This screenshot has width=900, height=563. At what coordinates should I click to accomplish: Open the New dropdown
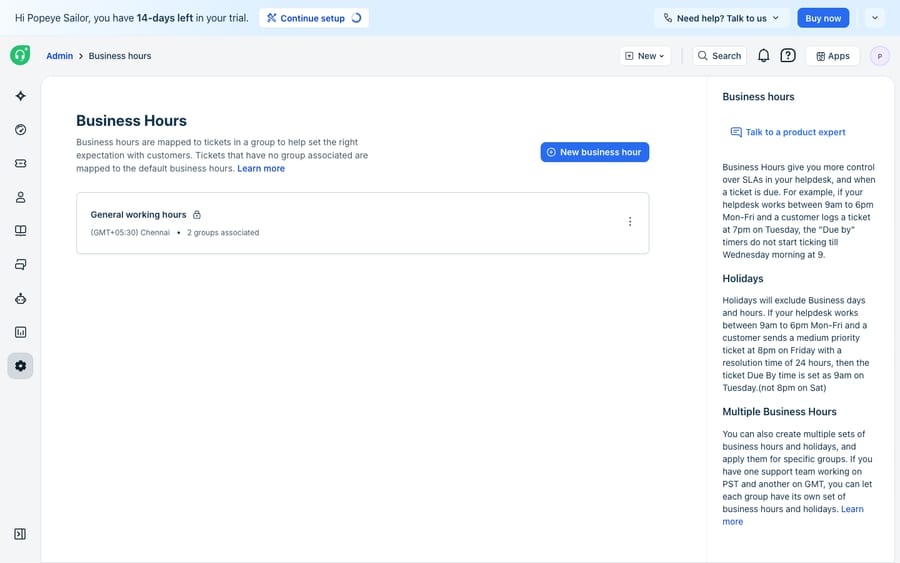(645, 56)
